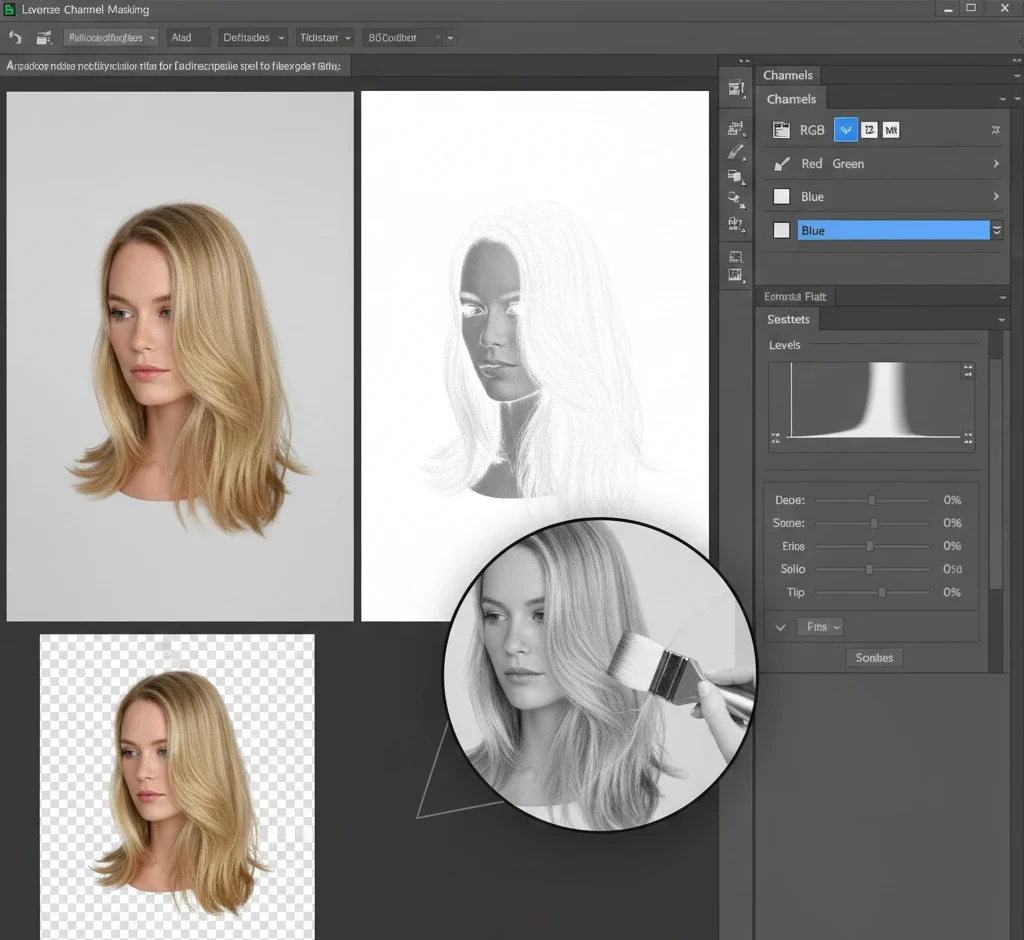Screen dimensions: 1024x940
Task: Click the histogram corner adjustment icon in Levels
Action: click(967, 371)
